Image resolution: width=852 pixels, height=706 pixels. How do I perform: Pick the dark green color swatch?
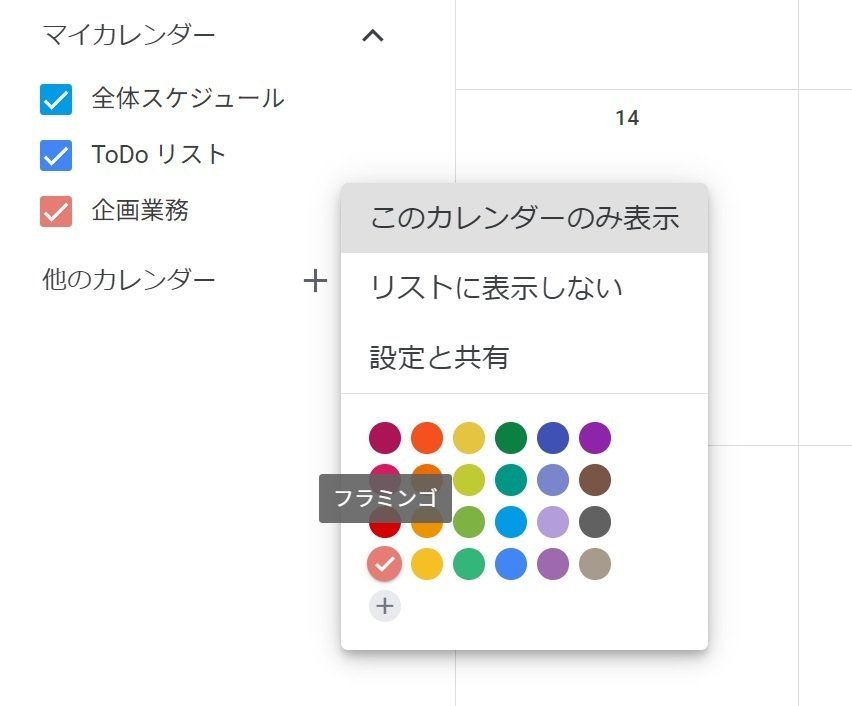coord(511,438)
